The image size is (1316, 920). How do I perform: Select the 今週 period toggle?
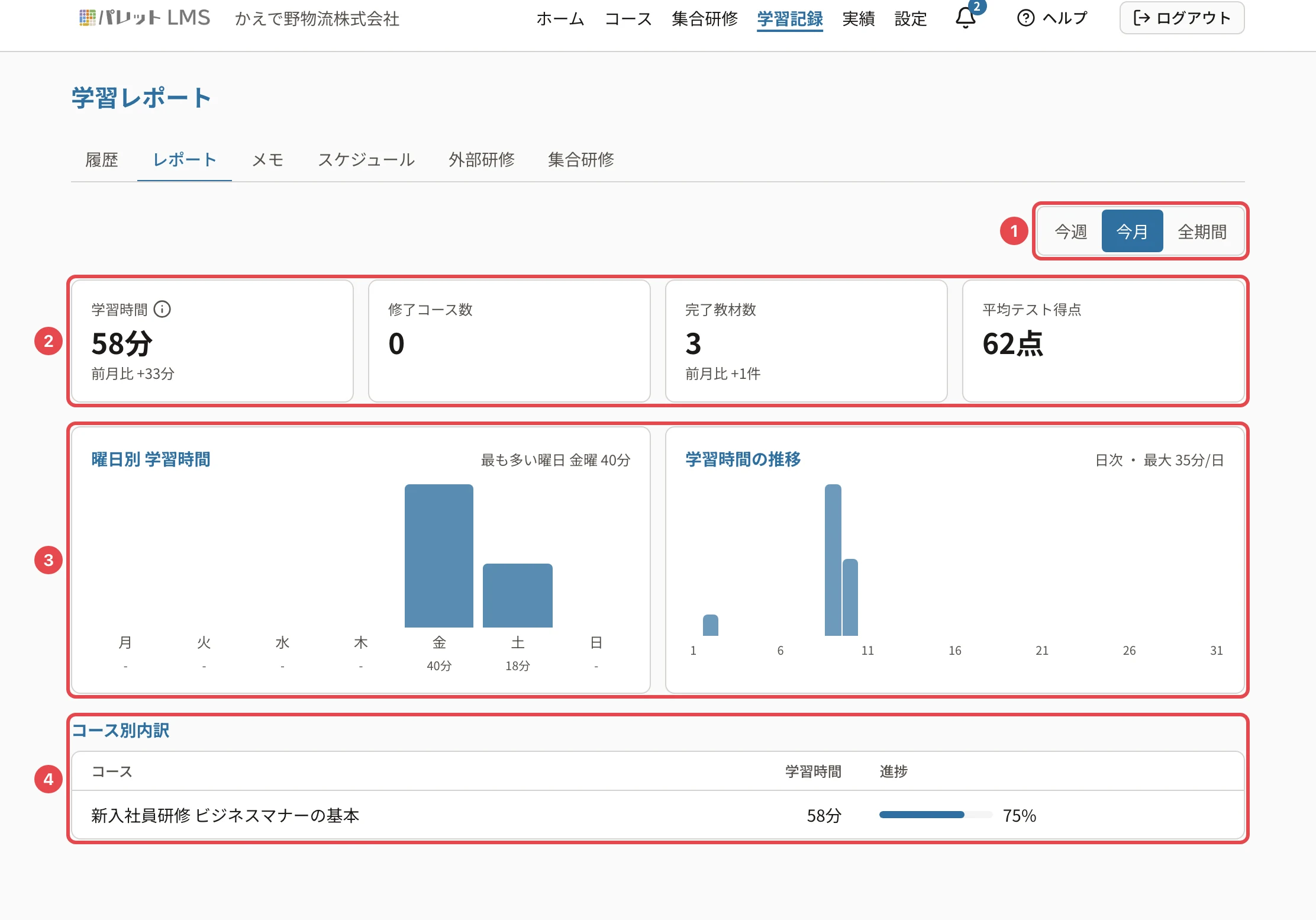[1071, 231]
